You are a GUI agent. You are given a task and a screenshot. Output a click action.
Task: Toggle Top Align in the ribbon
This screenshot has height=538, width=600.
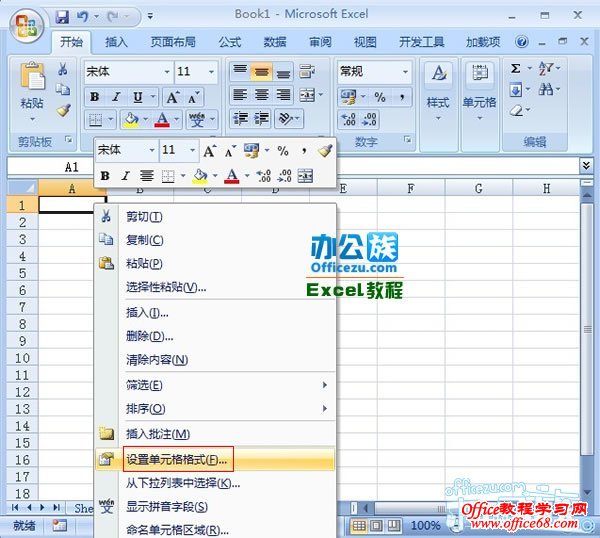click(240, 72)
